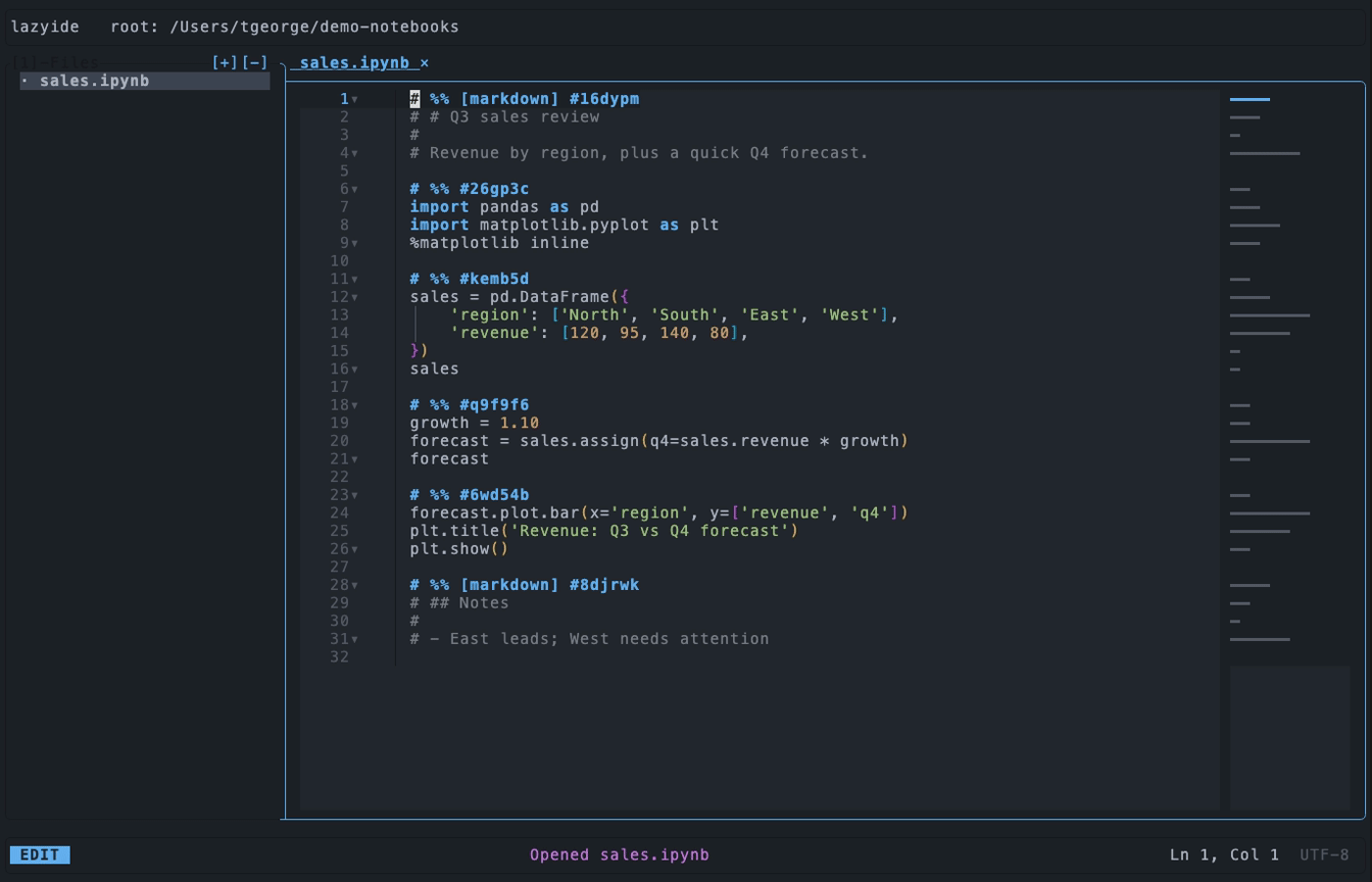
Task: Place the cursor on 'import pandas as pd'
Action: tap(505, 207)
